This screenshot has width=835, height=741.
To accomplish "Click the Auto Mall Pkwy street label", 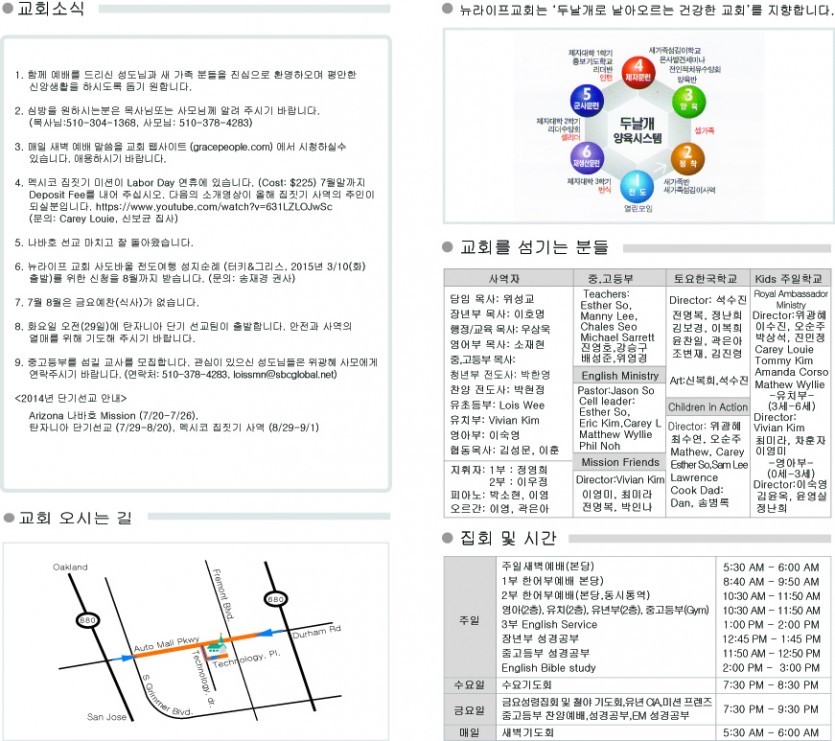I will coord(166,644).
